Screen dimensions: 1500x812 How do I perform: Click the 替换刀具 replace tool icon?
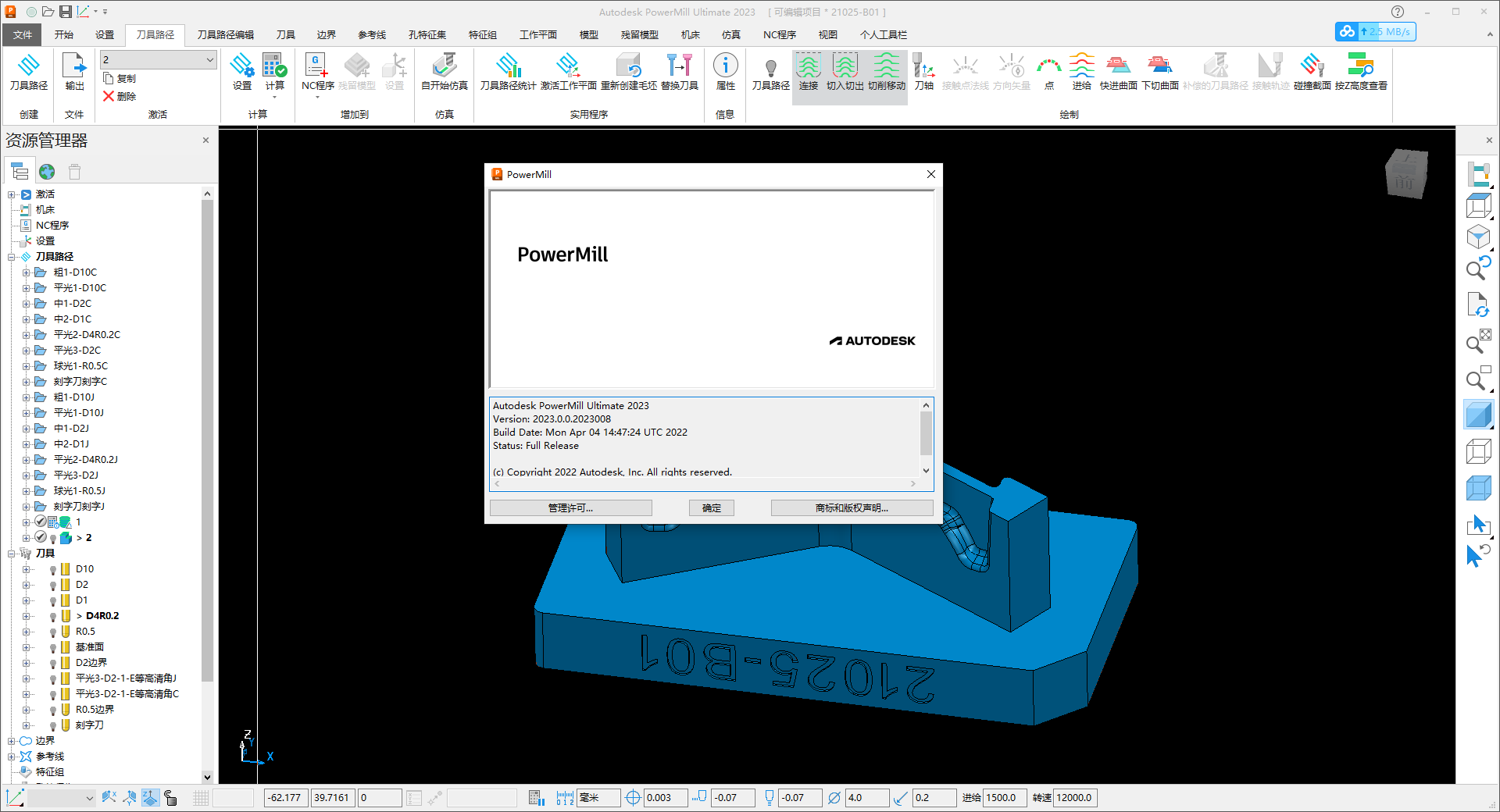679,72
